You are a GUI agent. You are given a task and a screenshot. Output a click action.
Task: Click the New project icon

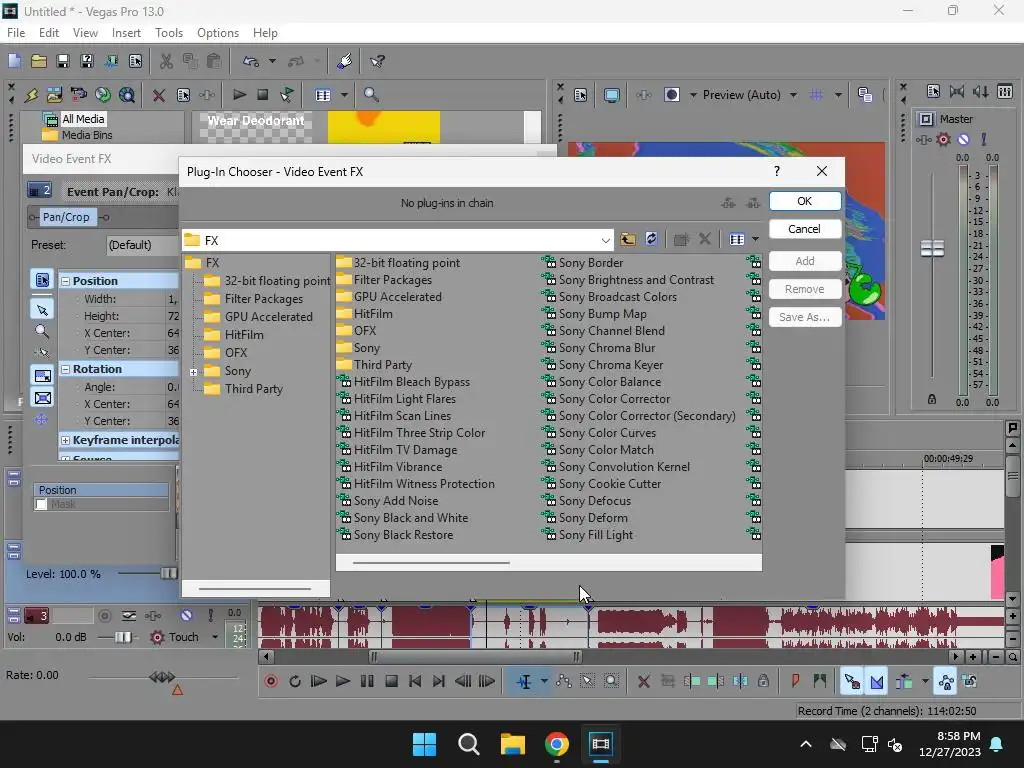tap(14, 61)
